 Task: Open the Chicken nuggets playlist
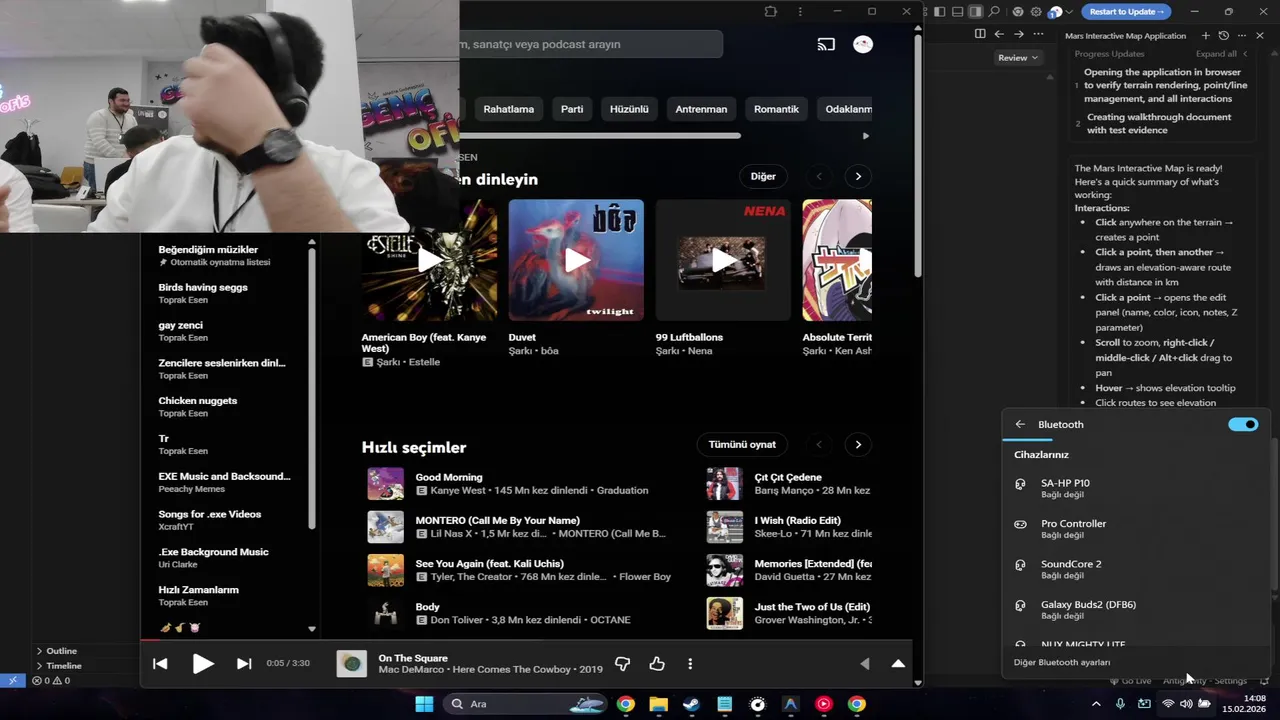225,406
